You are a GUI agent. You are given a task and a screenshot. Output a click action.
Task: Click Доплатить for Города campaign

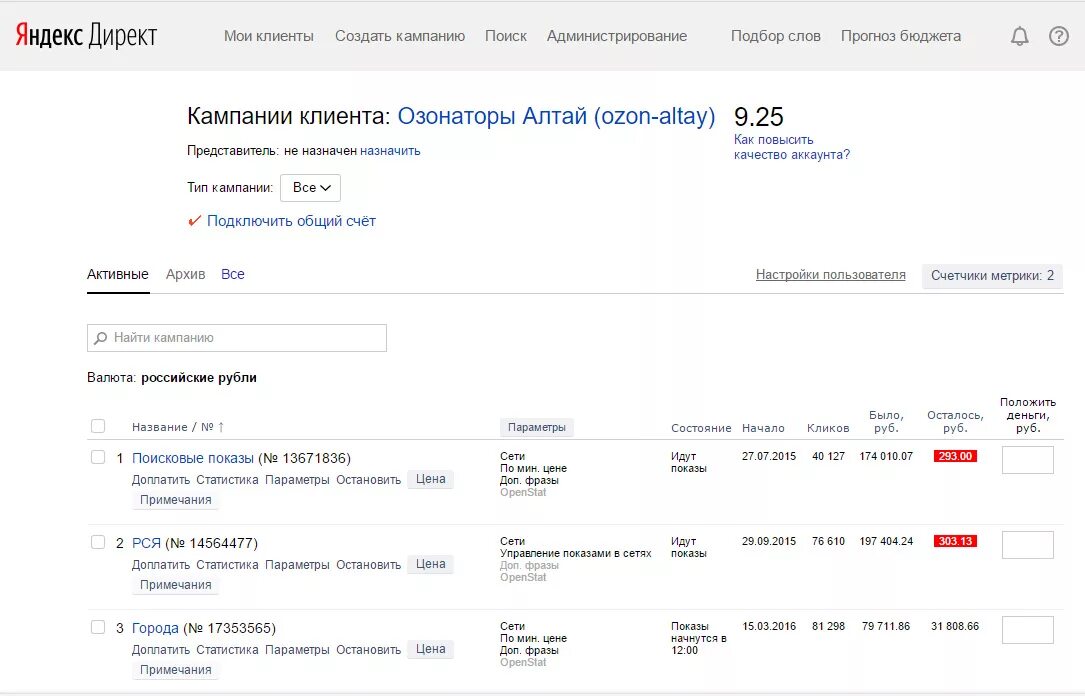click(161, 650)
